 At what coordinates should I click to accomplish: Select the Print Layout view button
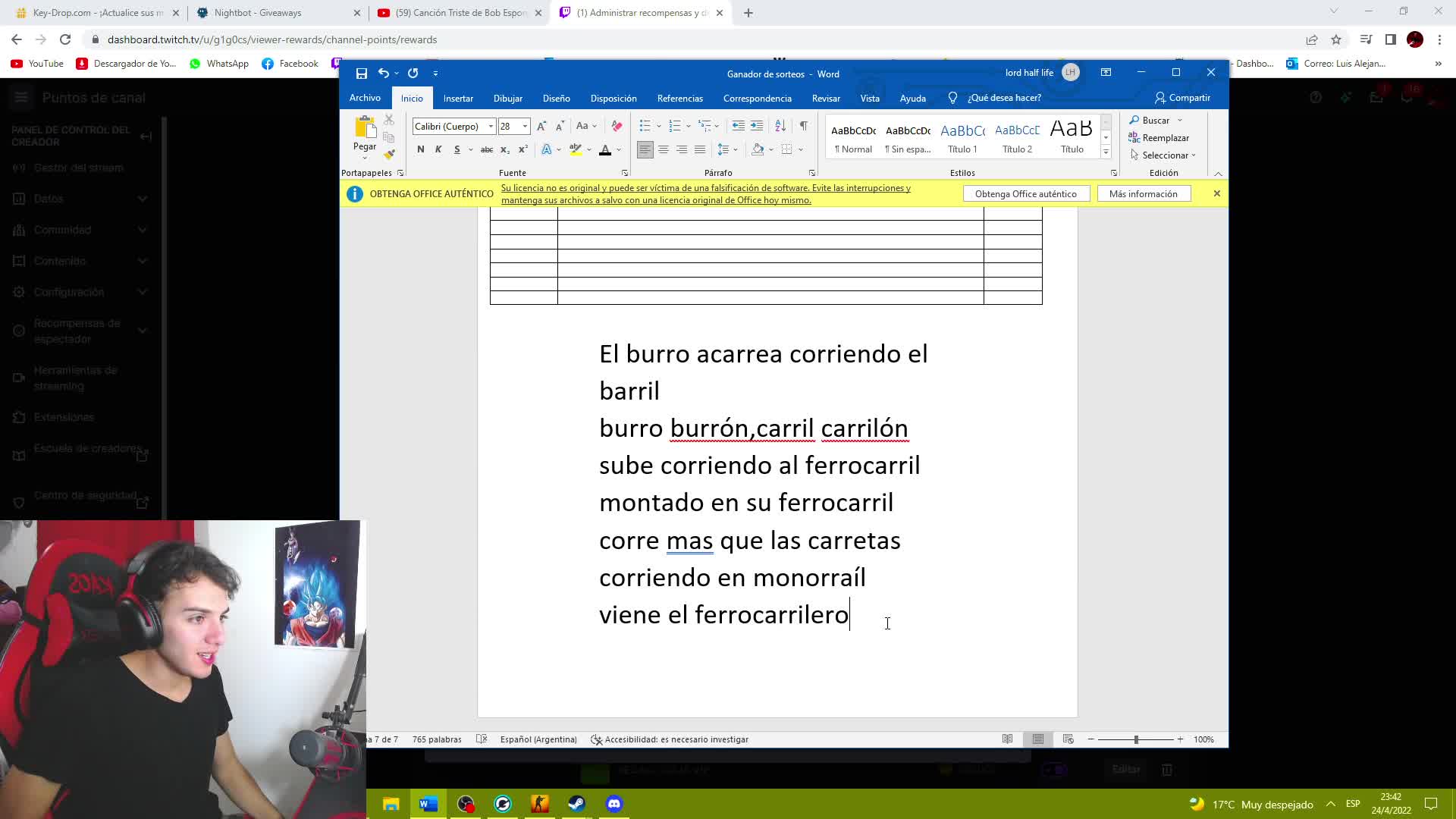tap(1038, 739)
